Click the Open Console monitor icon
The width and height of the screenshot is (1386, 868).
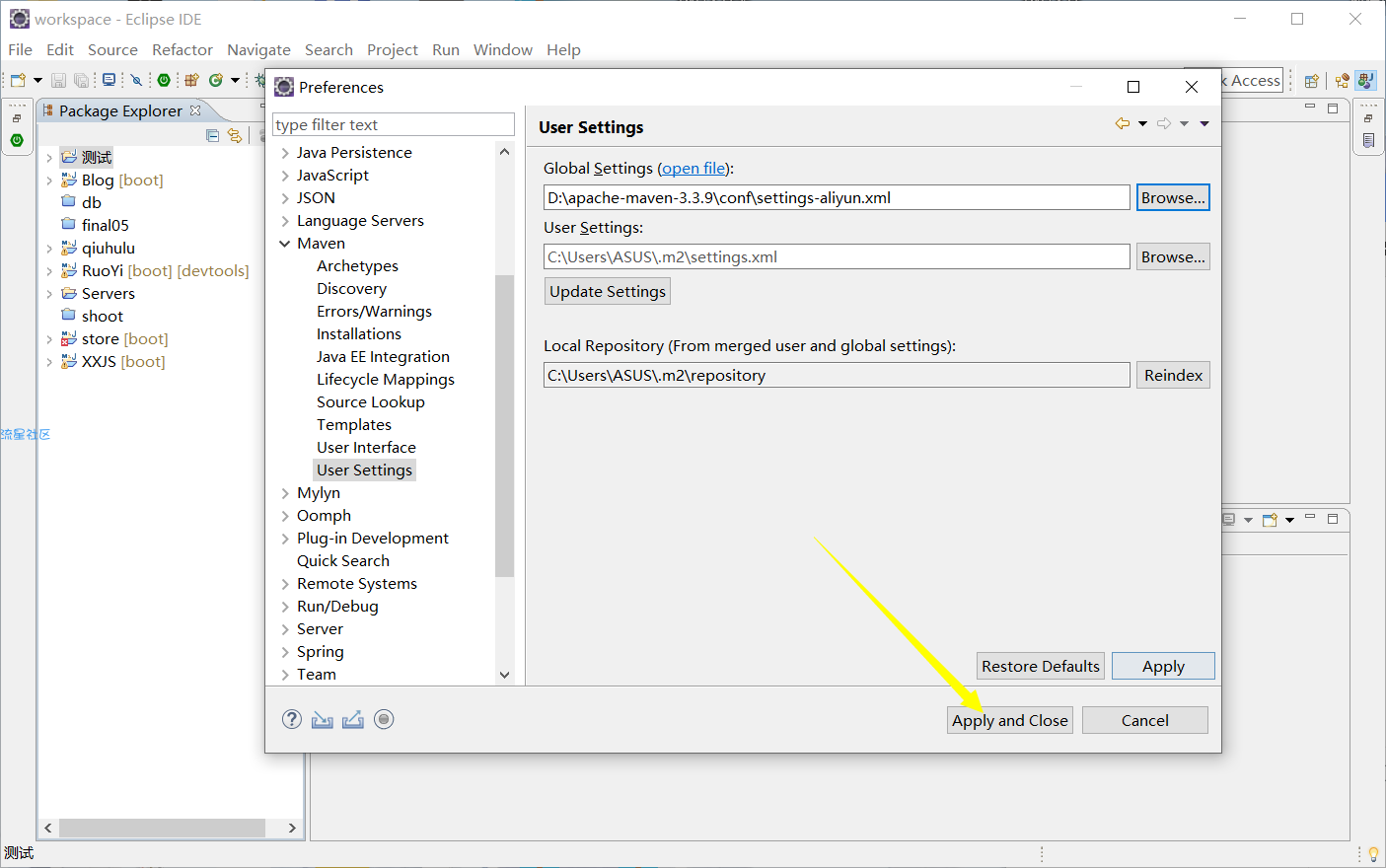tap(109, 80)
